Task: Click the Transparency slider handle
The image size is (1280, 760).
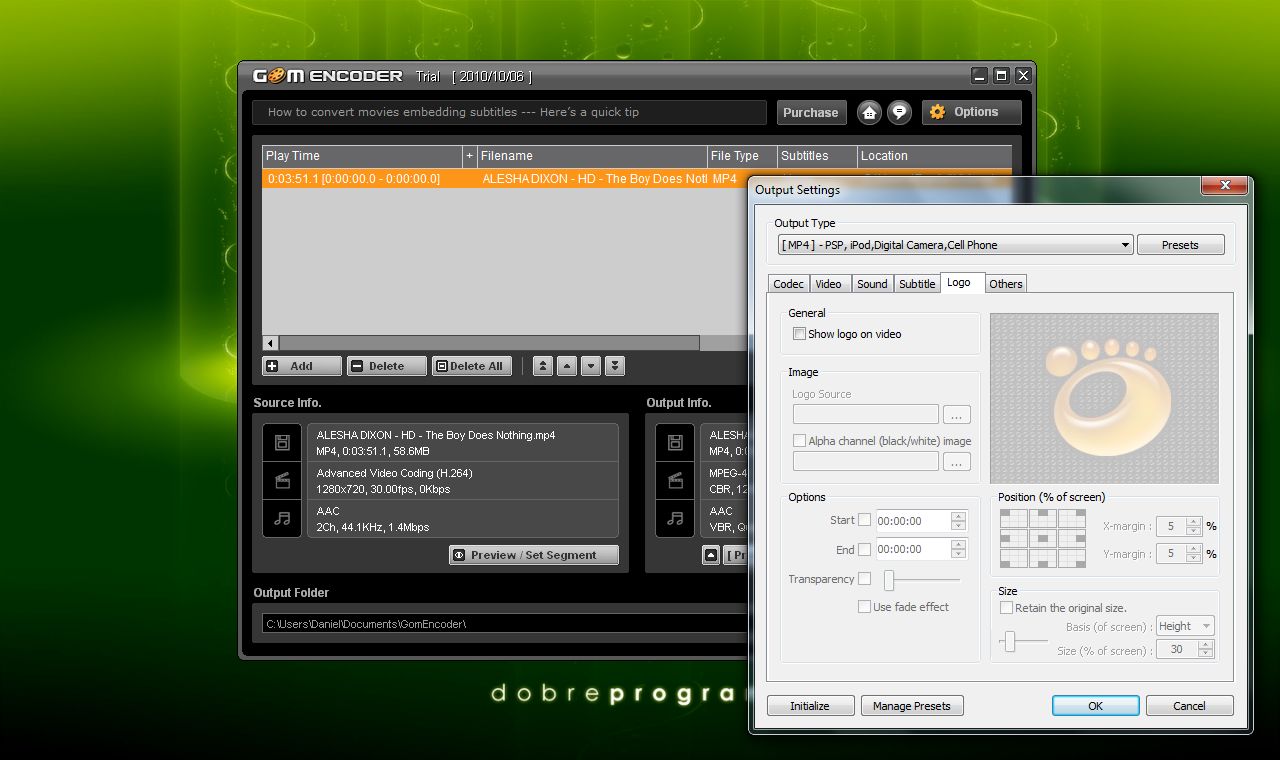Action: [x=889, y=579]
